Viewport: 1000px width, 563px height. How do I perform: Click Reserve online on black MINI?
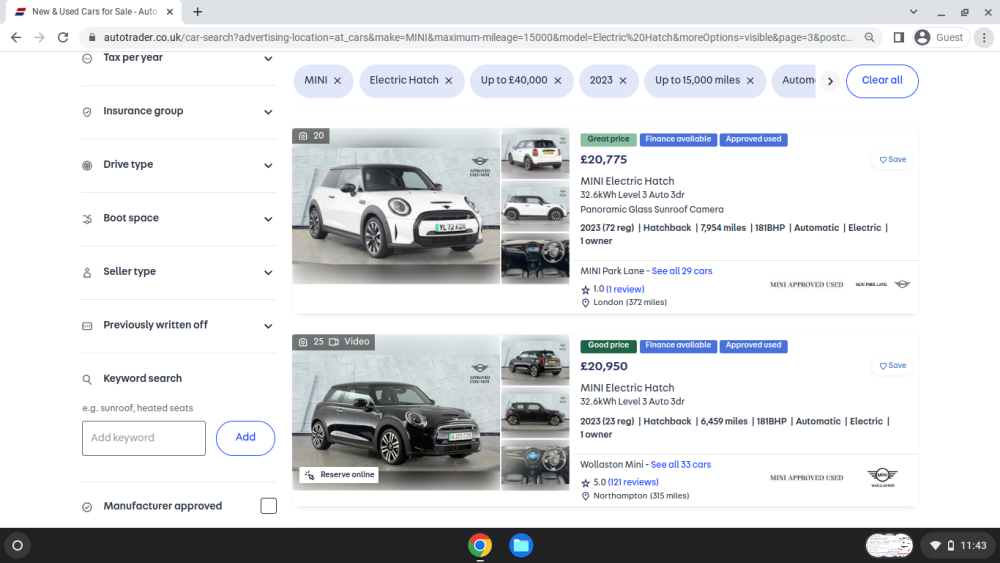point(339,475)
